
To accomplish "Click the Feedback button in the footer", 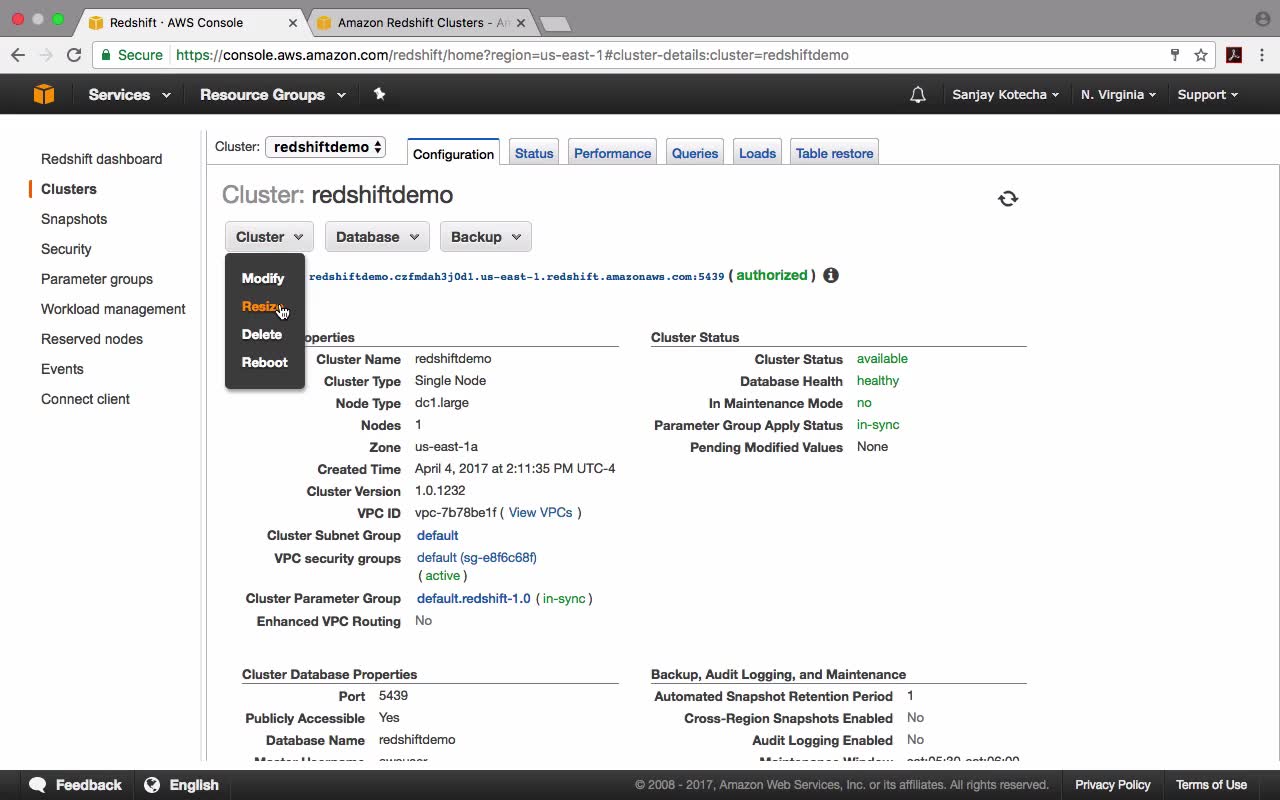I will click(x=76, y=785).
